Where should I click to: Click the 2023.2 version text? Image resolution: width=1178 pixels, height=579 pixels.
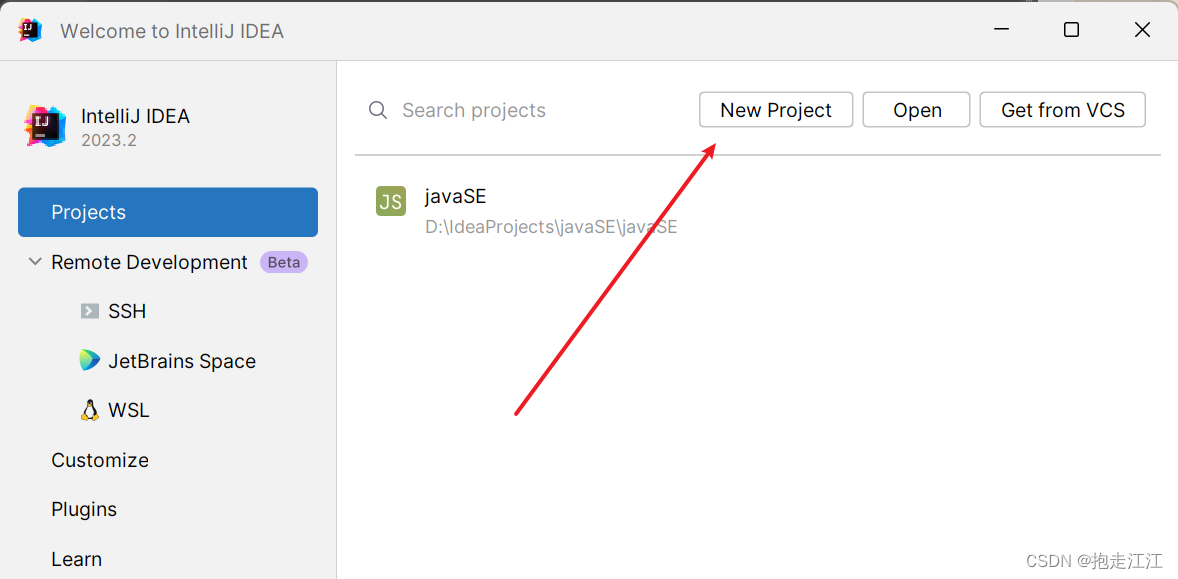[109, 140]
